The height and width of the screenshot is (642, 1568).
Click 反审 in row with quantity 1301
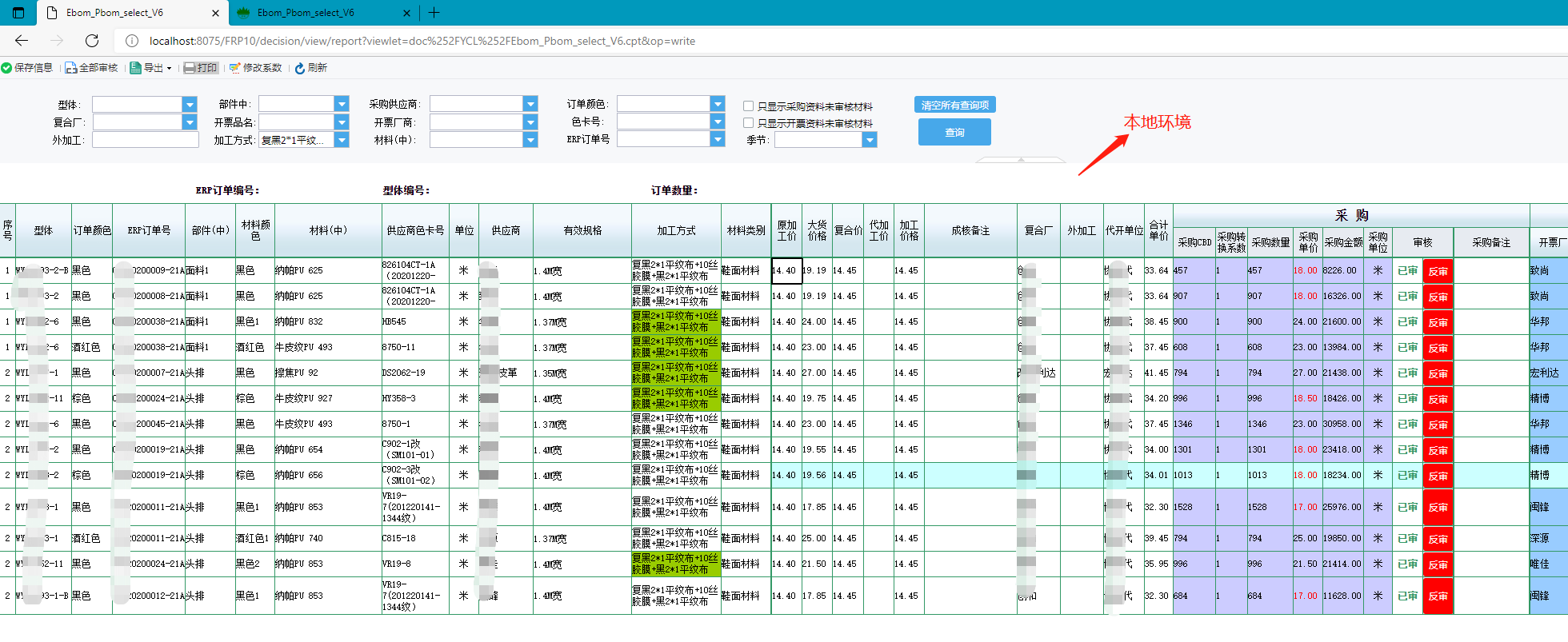coord(1438,450)
